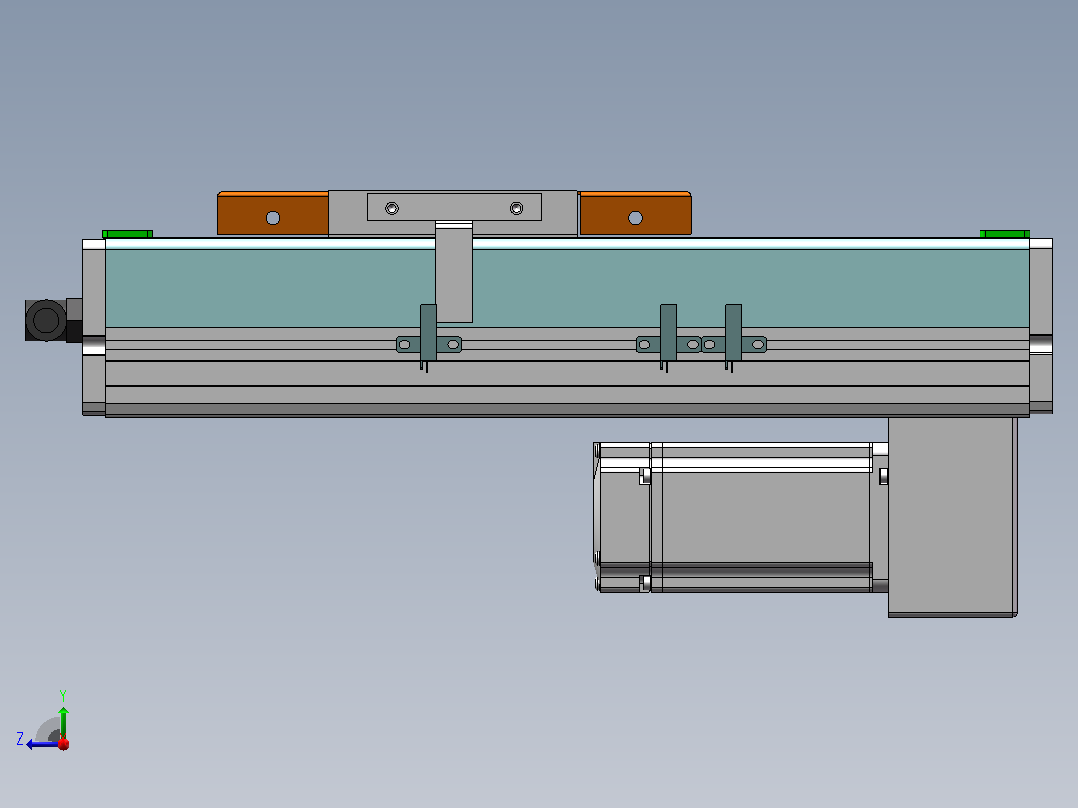Select the left orange block on the carriage
The width and height of the screenshot is (1078, 808).
point(273,214)
